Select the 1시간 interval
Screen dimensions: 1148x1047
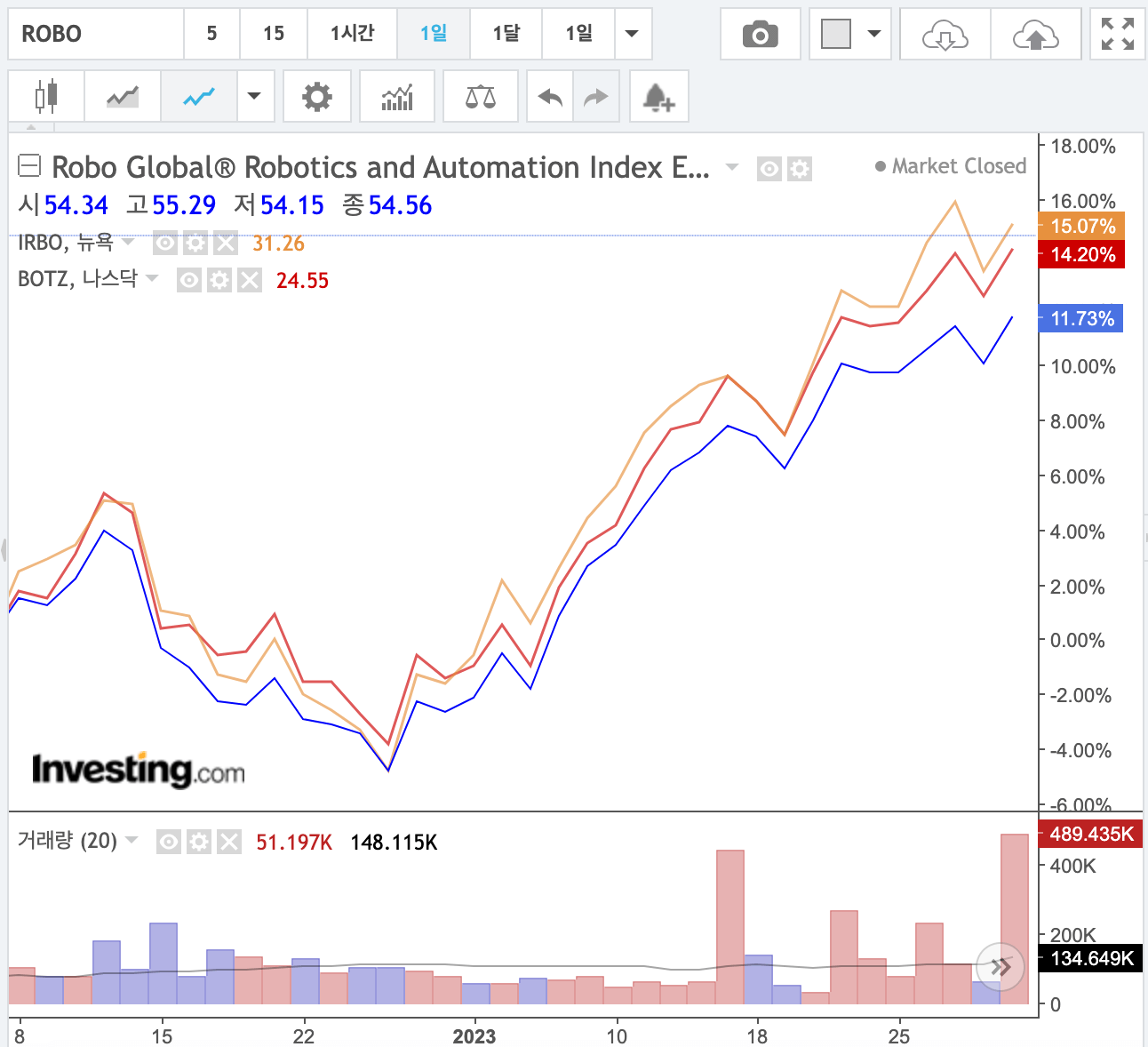(x=352, y=34)
